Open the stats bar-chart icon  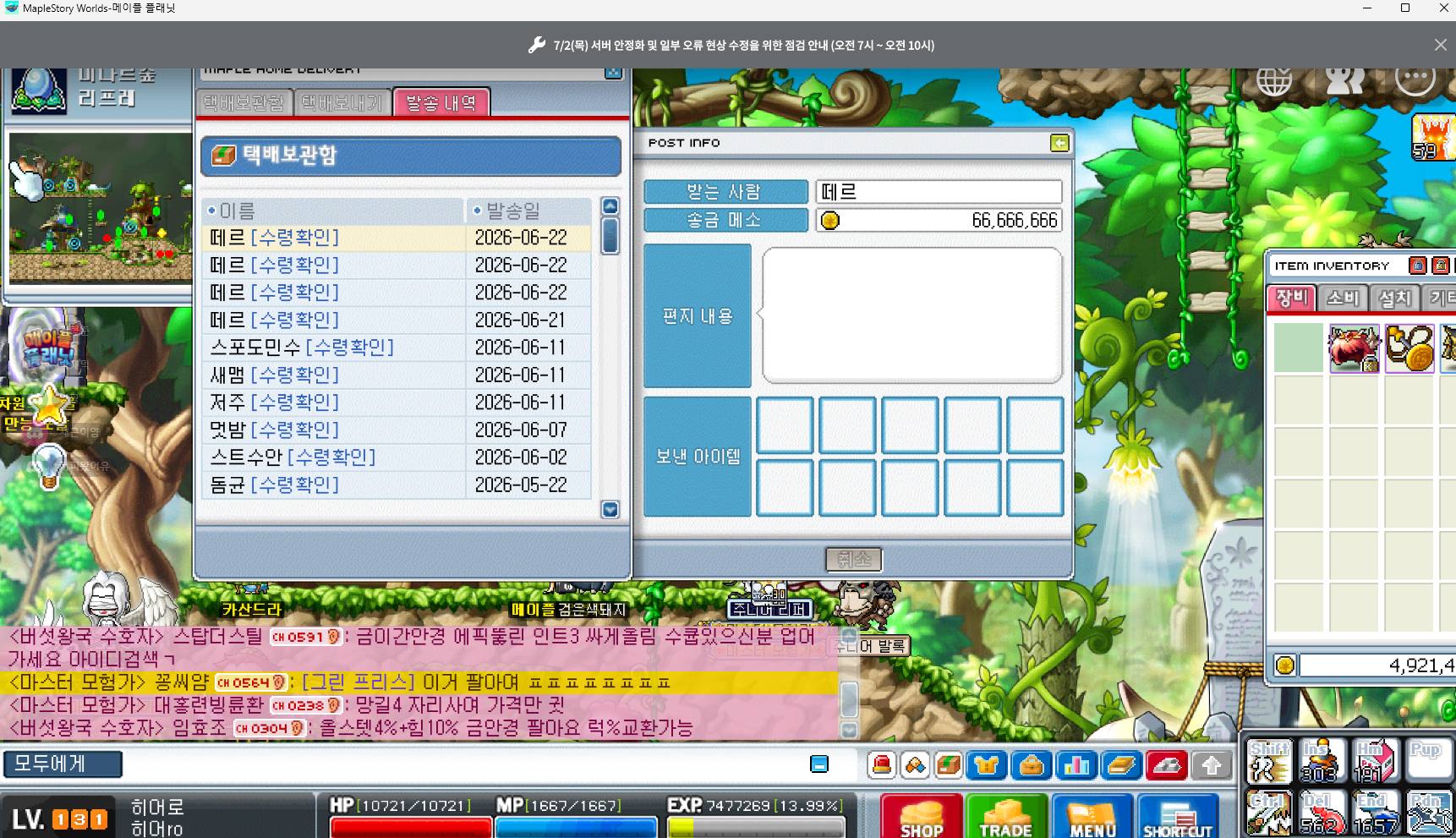click(x=1076, y=766)
